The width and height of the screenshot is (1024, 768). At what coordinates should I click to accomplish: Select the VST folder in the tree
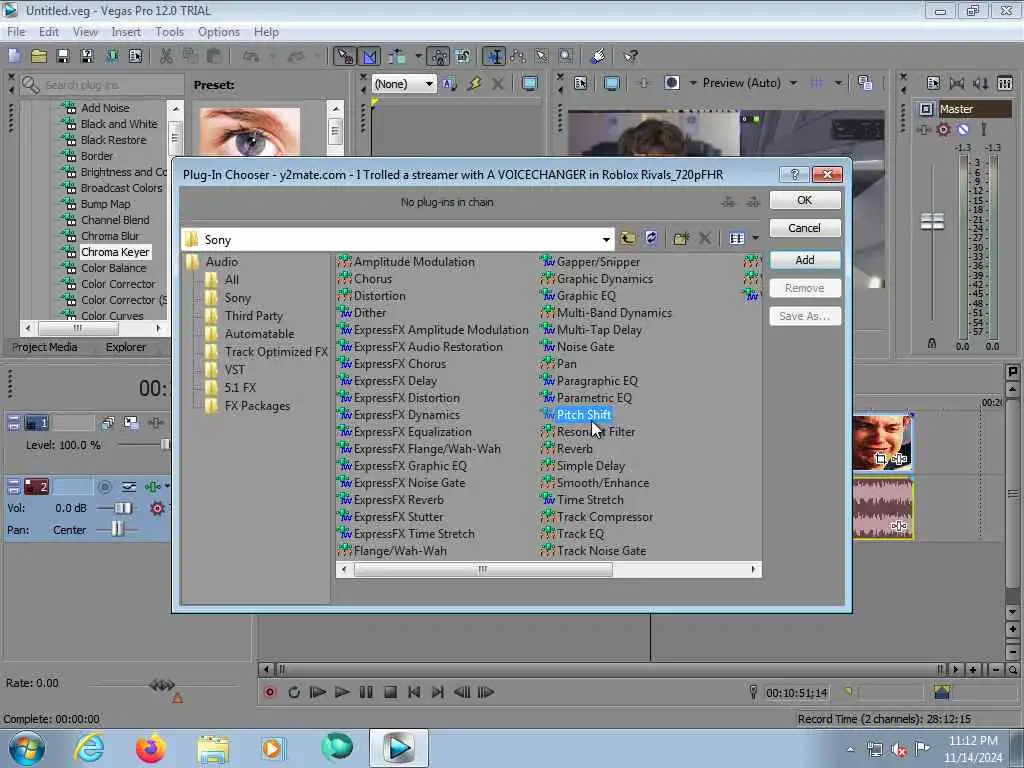click(234, 370)
